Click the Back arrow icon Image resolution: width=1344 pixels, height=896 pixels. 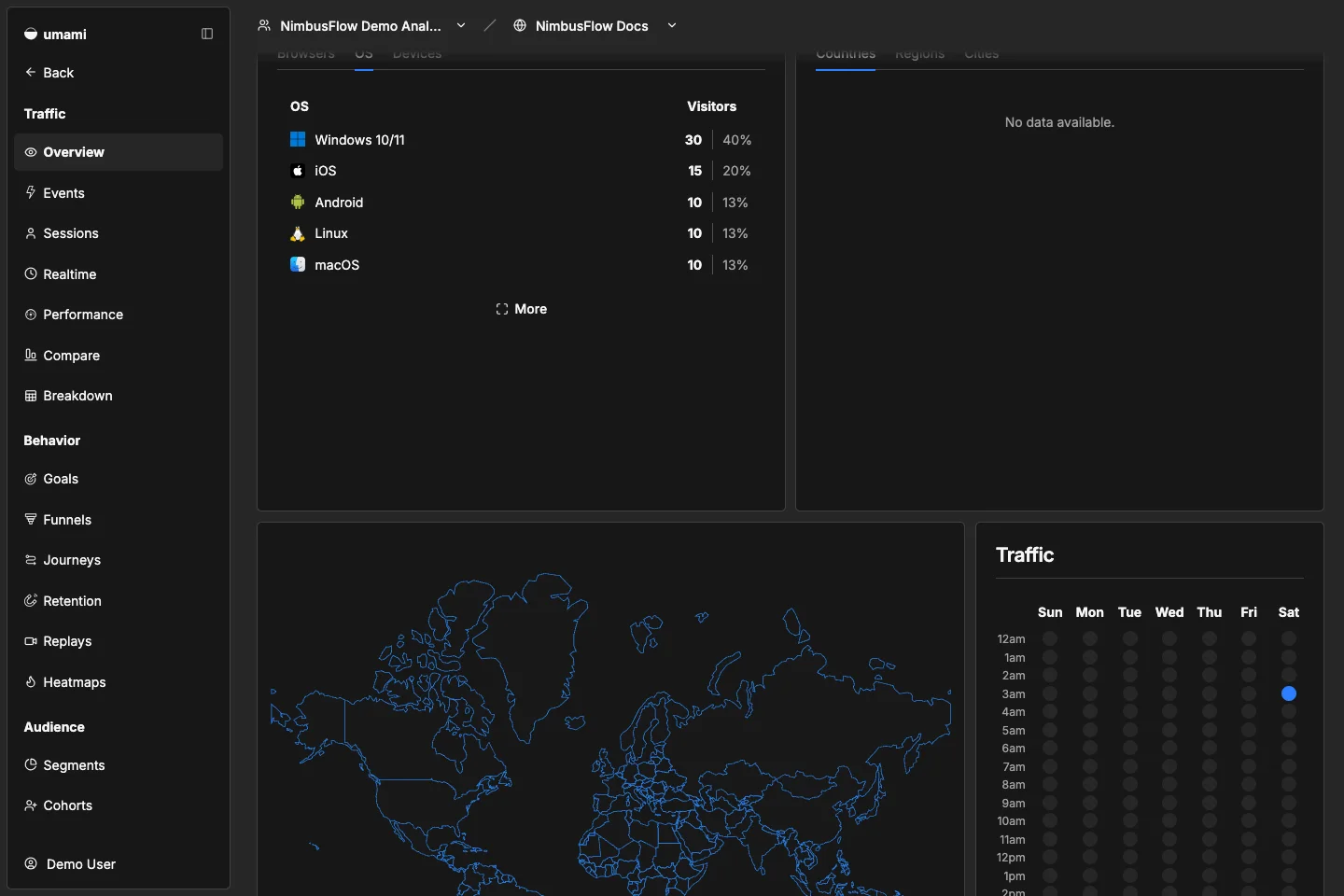pos(31,72)
